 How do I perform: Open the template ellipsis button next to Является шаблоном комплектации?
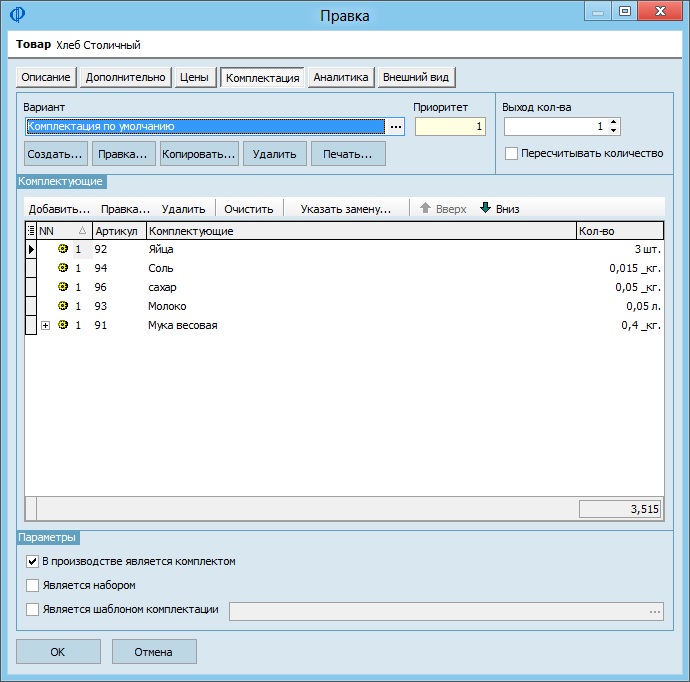click(x=655, y=612)
